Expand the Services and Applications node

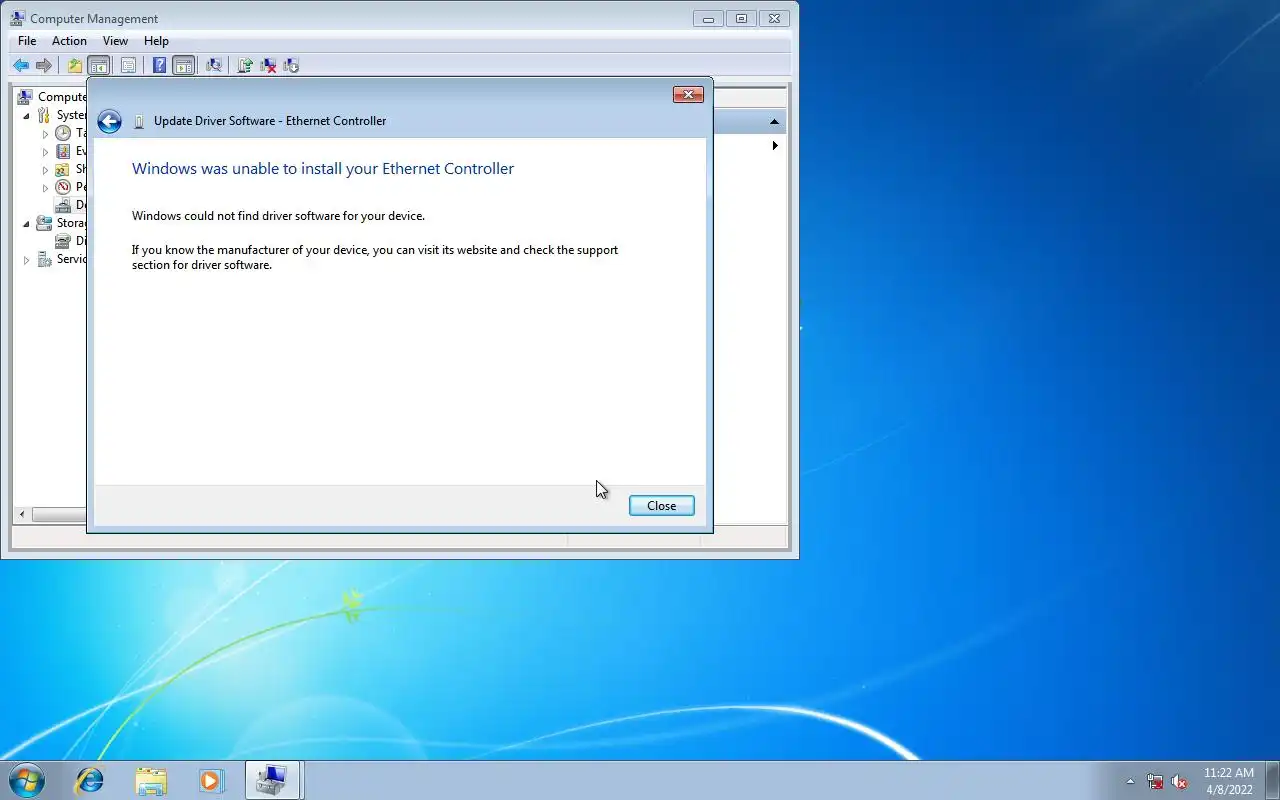[x=27, y=259]
